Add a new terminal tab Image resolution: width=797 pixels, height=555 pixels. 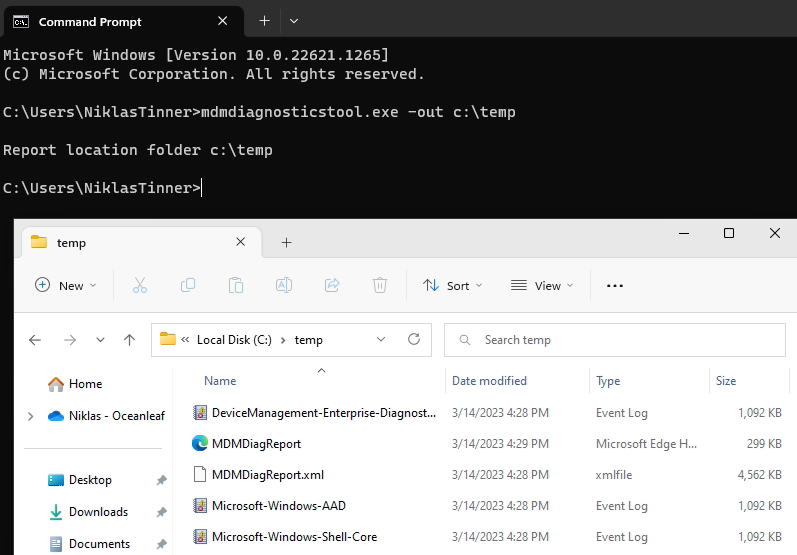tap(264, 21)
